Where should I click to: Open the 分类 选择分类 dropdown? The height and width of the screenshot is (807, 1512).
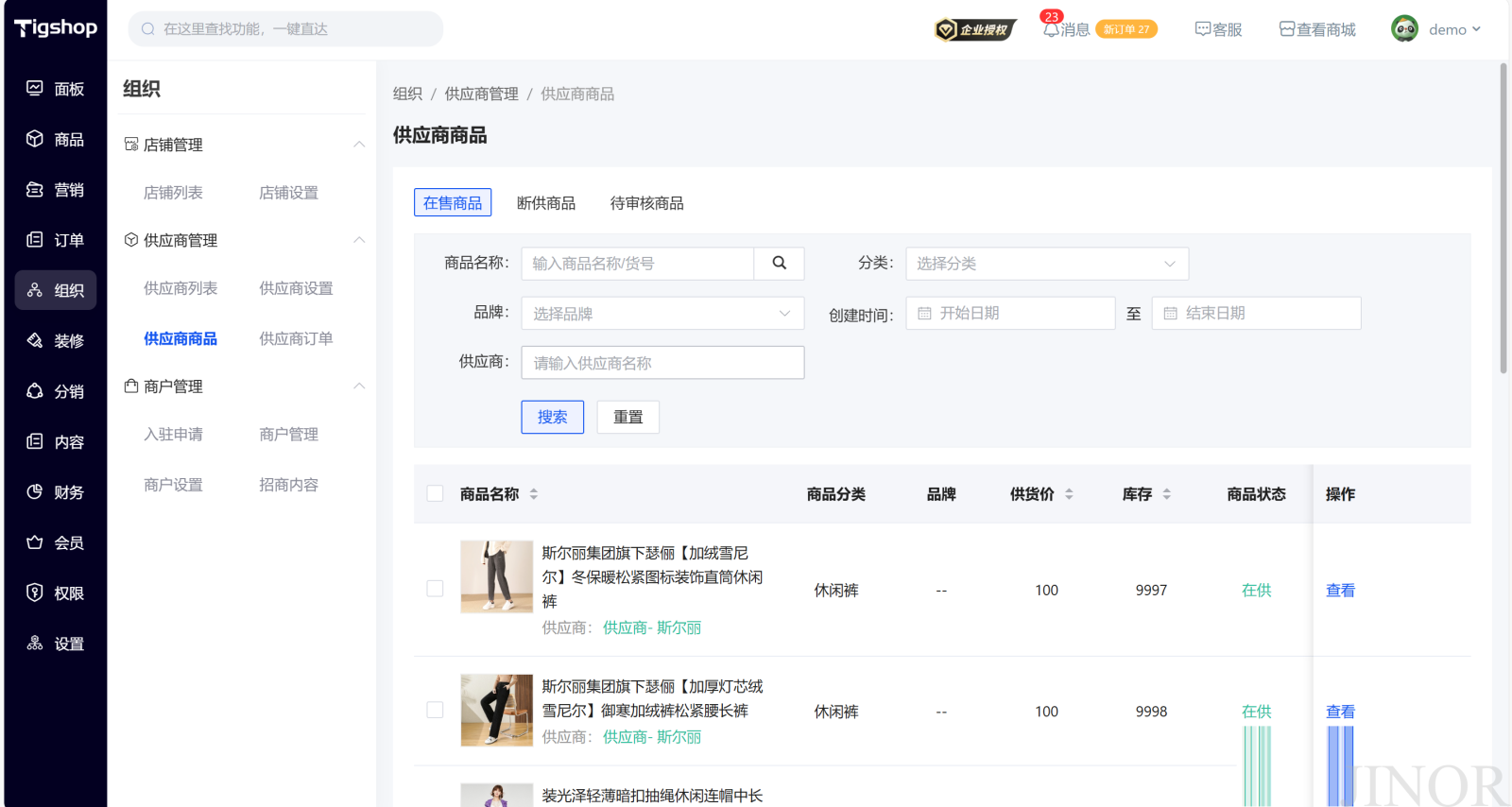point(1047,264)
